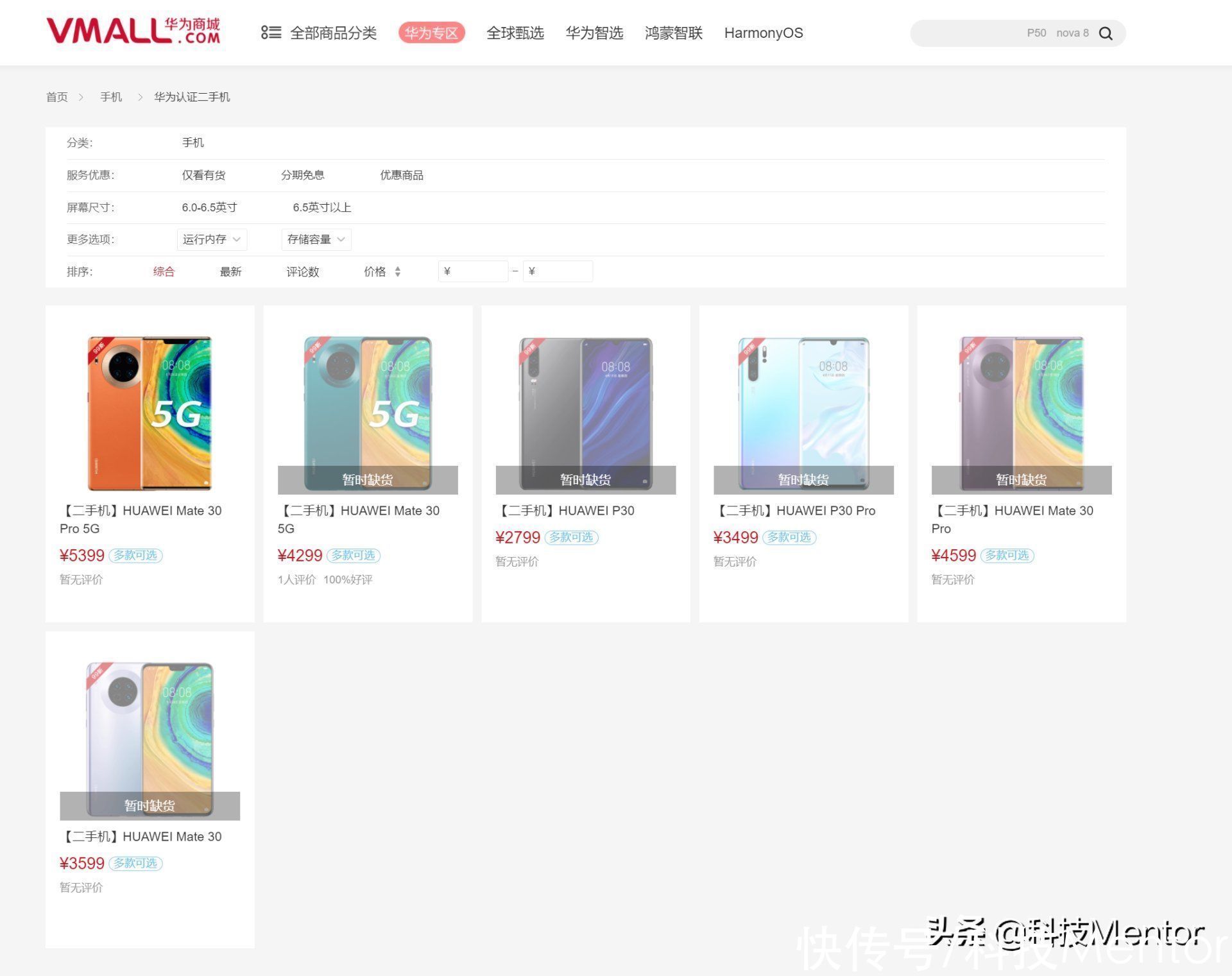Click 多款可选 tag next to ¥3499
1232x976 pixels.
click(789, 538)
